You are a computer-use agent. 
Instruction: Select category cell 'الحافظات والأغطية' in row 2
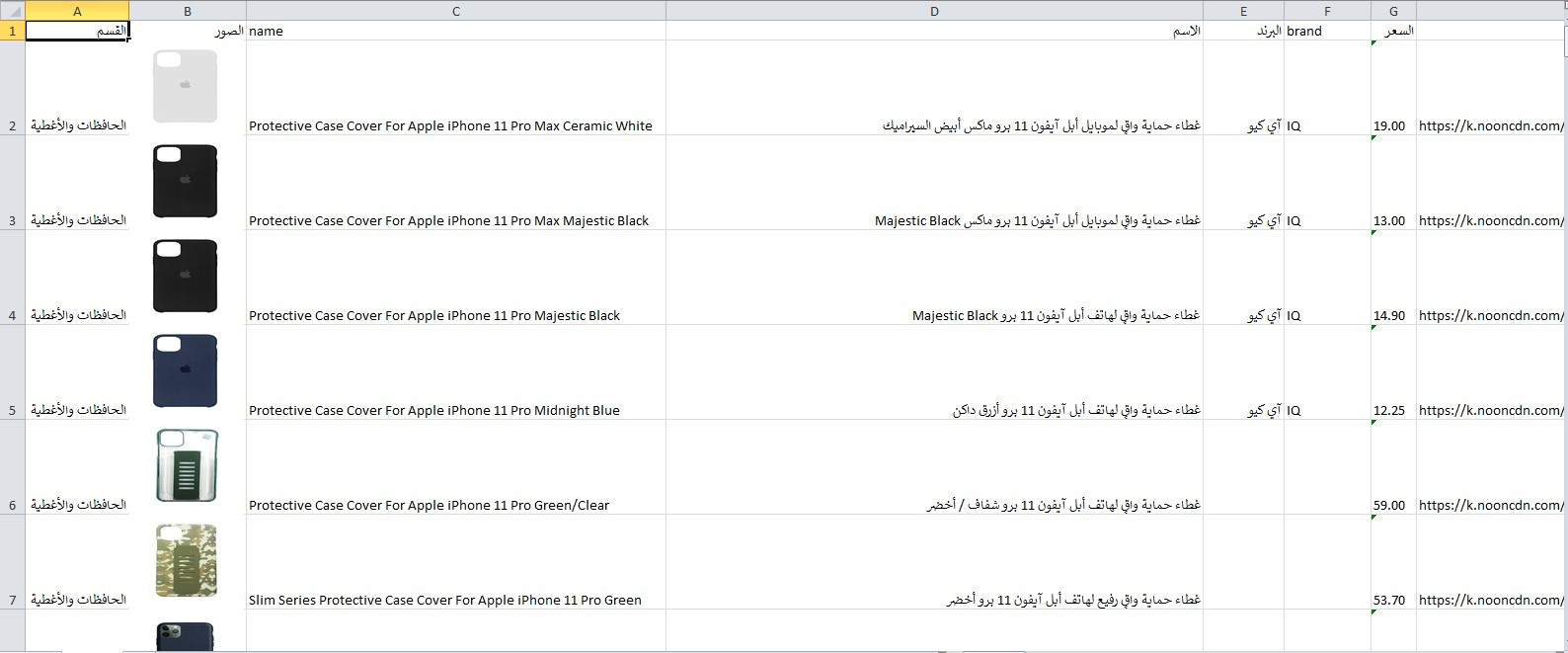(77, 88)
